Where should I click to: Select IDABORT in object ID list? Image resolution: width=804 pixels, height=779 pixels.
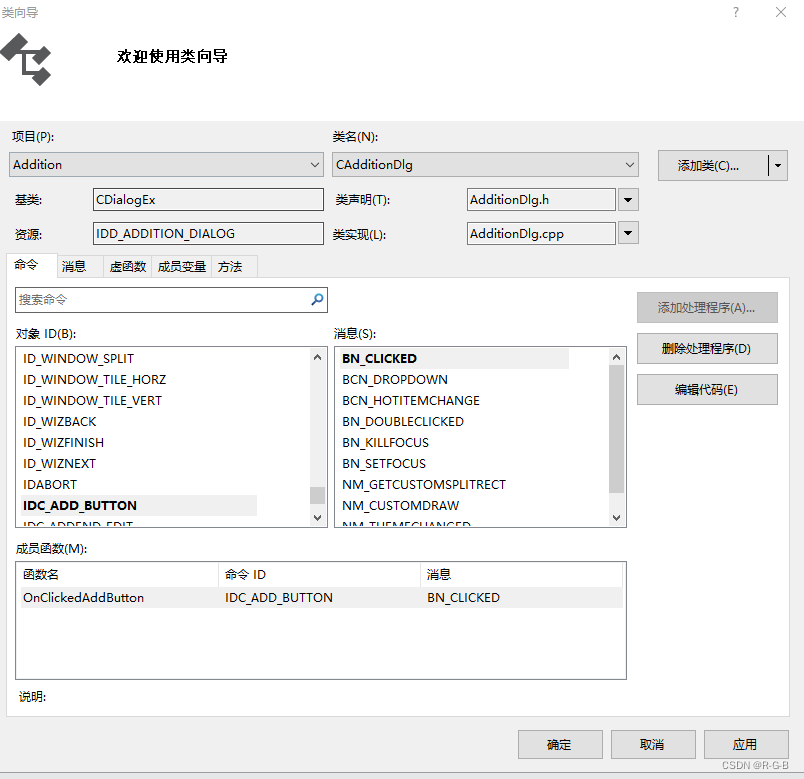50,485
